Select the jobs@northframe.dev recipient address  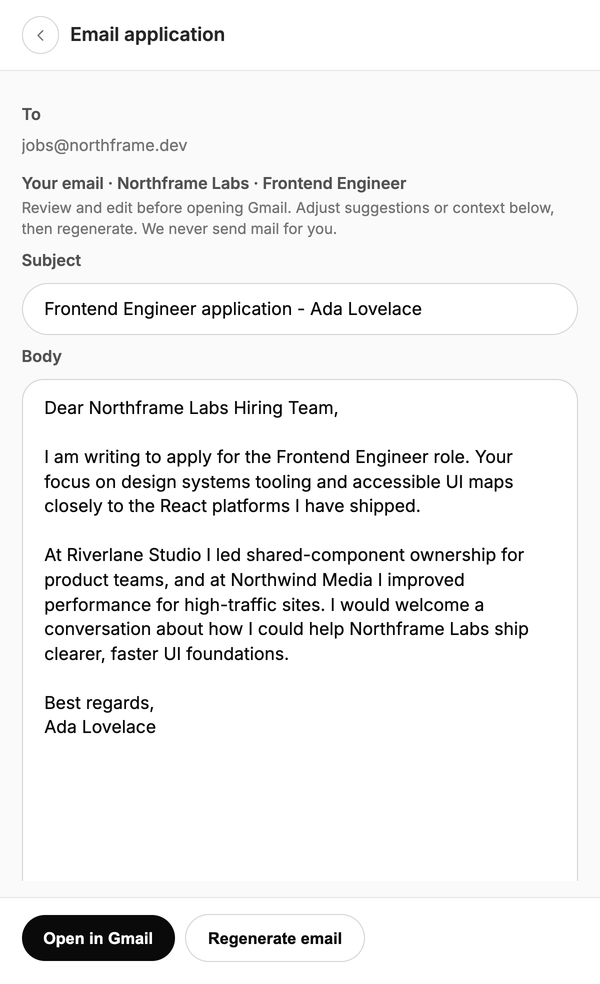click(104, 146)
